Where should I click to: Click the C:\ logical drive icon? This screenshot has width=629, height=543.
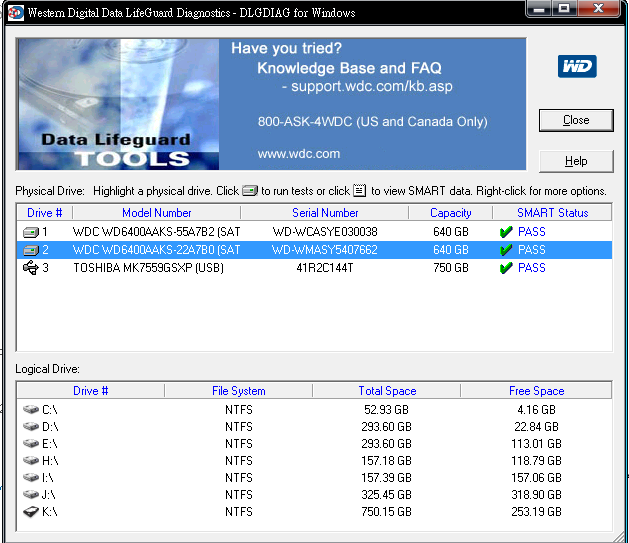click(30, 409)
